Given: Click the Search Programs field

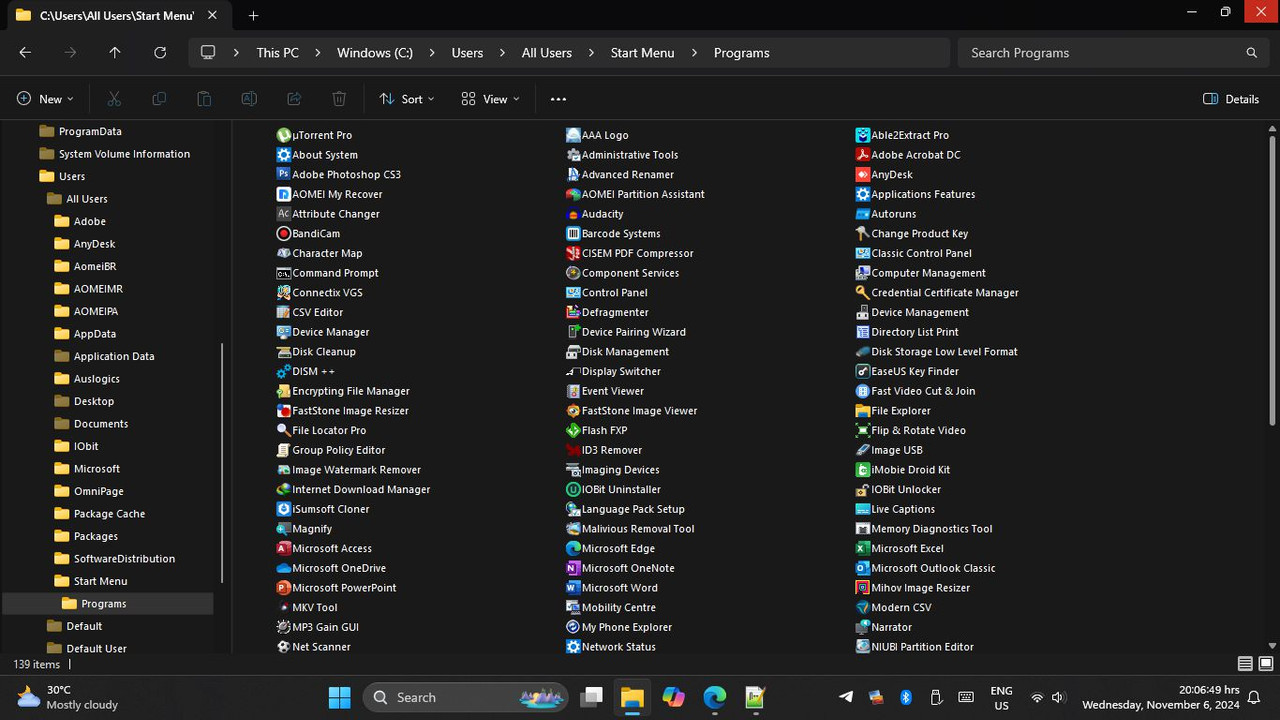Looking at the screenshot, I should click(x=1114, y=53).
